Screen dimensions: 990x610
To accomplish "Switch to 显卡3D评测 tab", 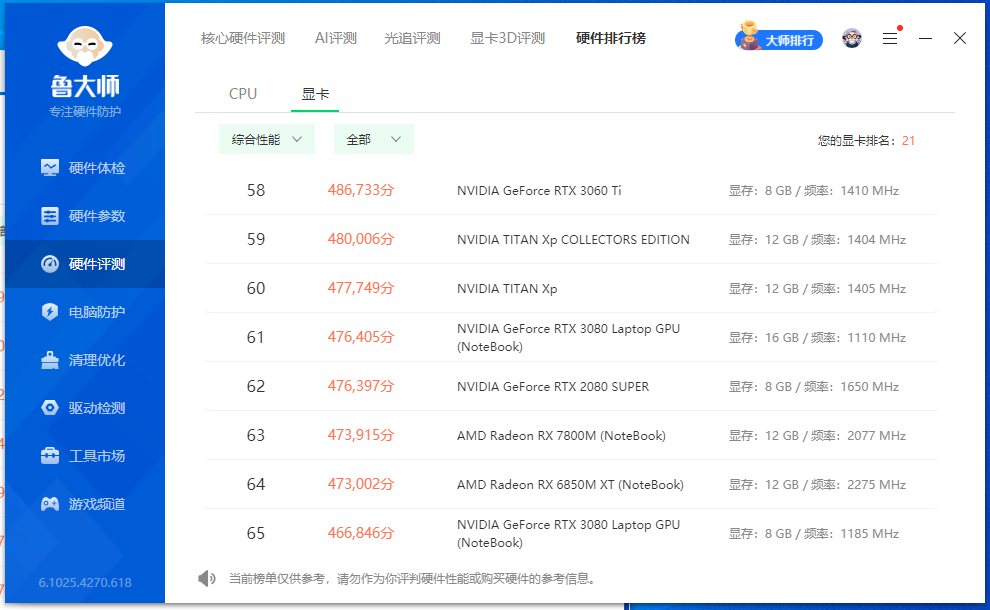I will click(x=508, y=39).
